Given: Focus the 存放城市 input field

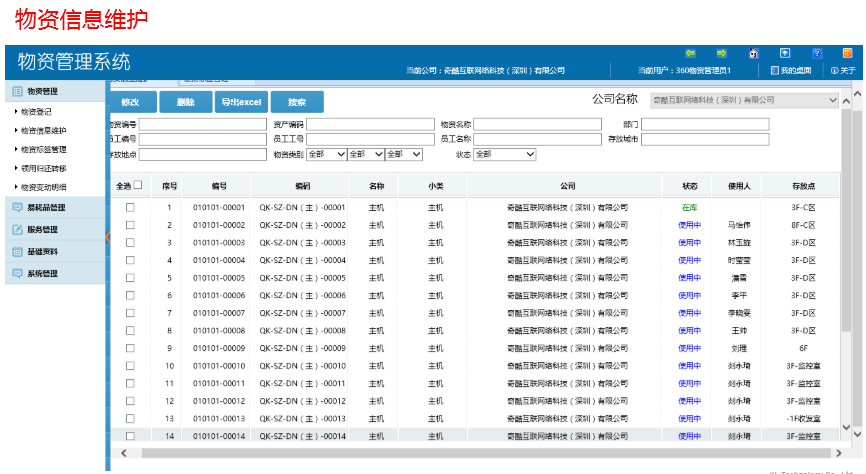Looking at the screenshot, I should tap(705, 139).
